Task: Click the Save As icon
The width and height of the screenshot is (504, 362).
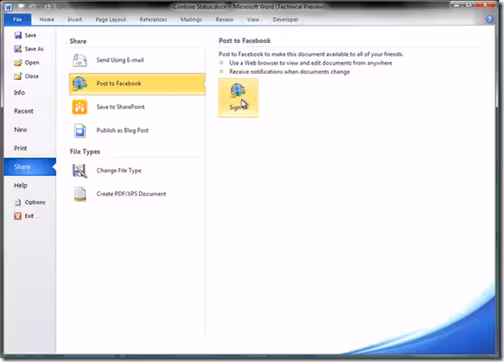Action: [18, 49]
